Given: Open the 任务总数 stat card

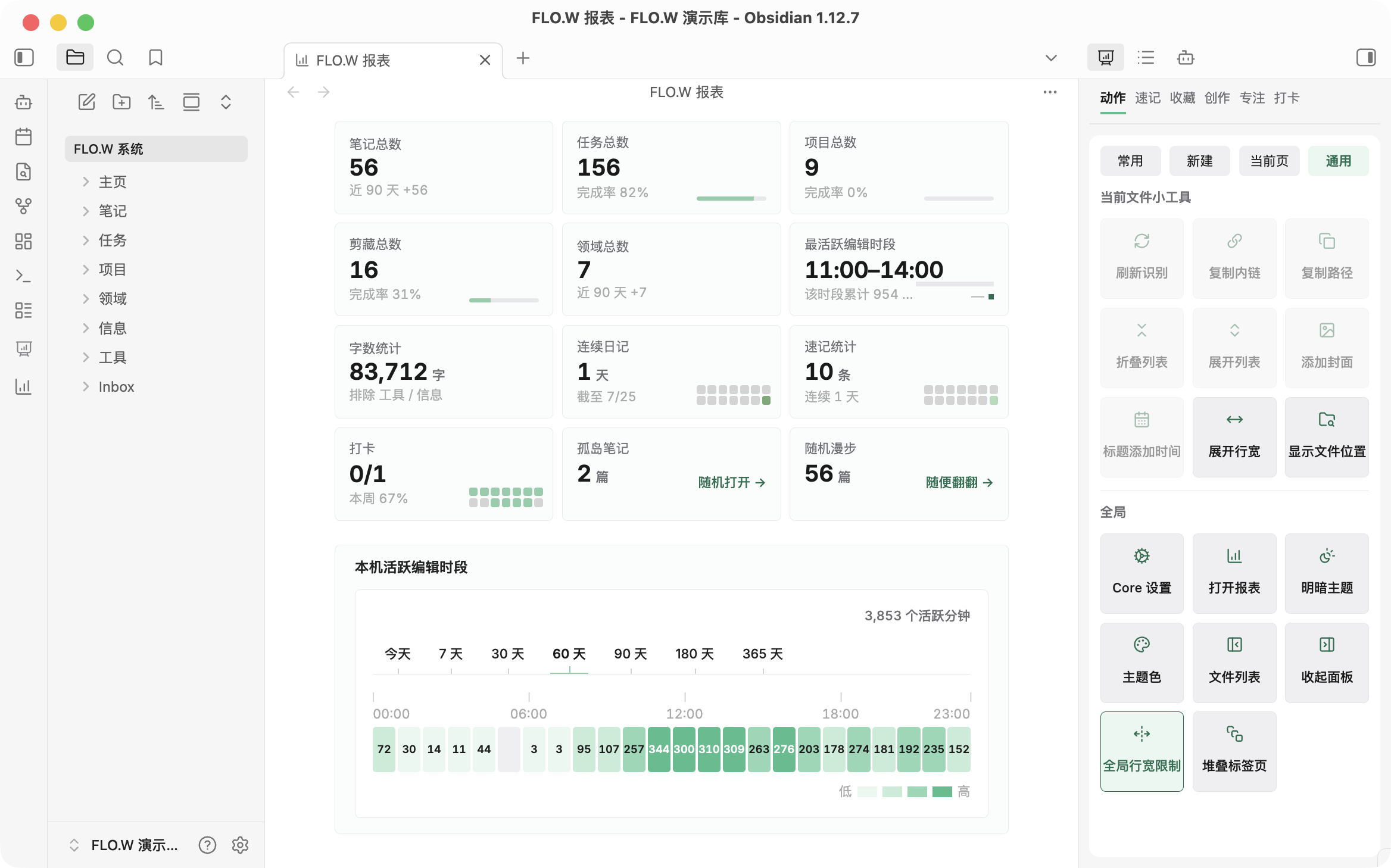Looking at the screenshot, I should [x=671, y=167].
